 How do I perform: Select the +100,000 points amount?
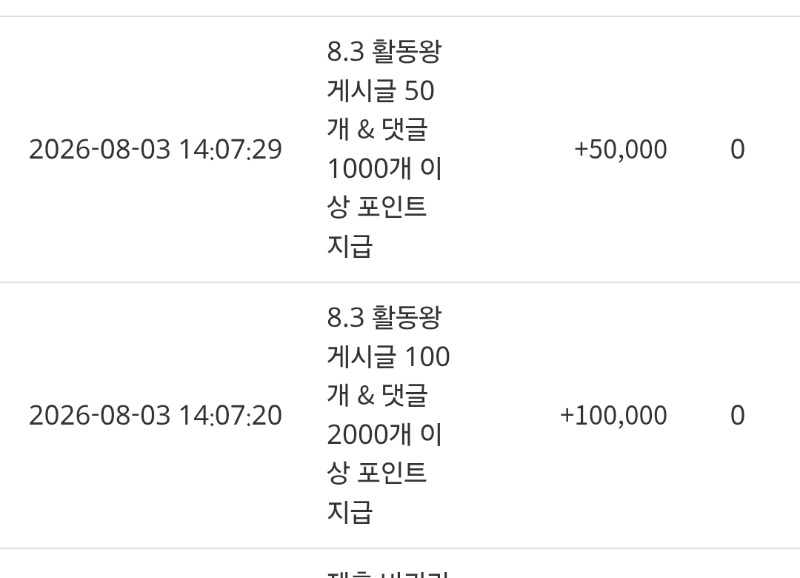[613, 415]
